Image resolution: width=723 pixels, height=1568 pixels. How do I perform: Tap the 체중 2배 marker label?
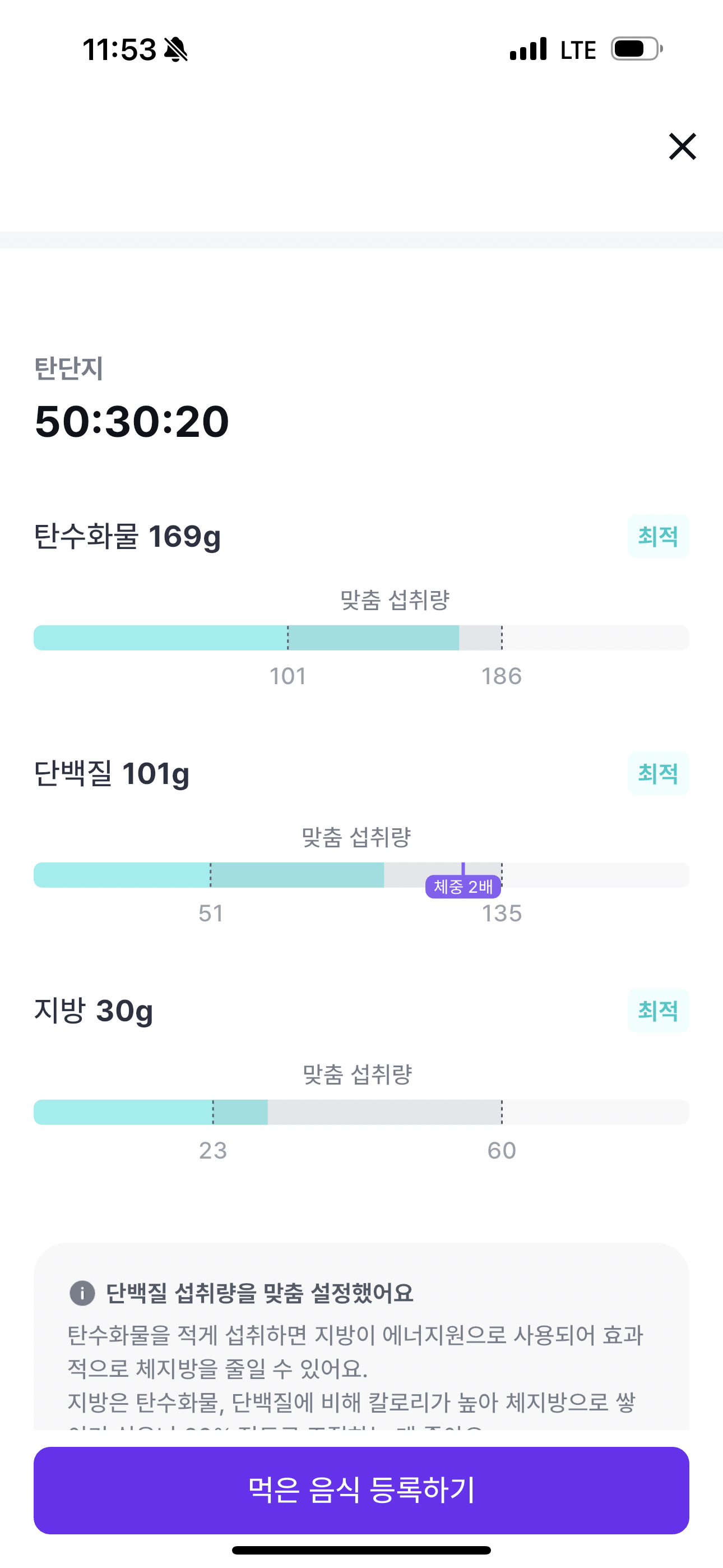[463, 887]
